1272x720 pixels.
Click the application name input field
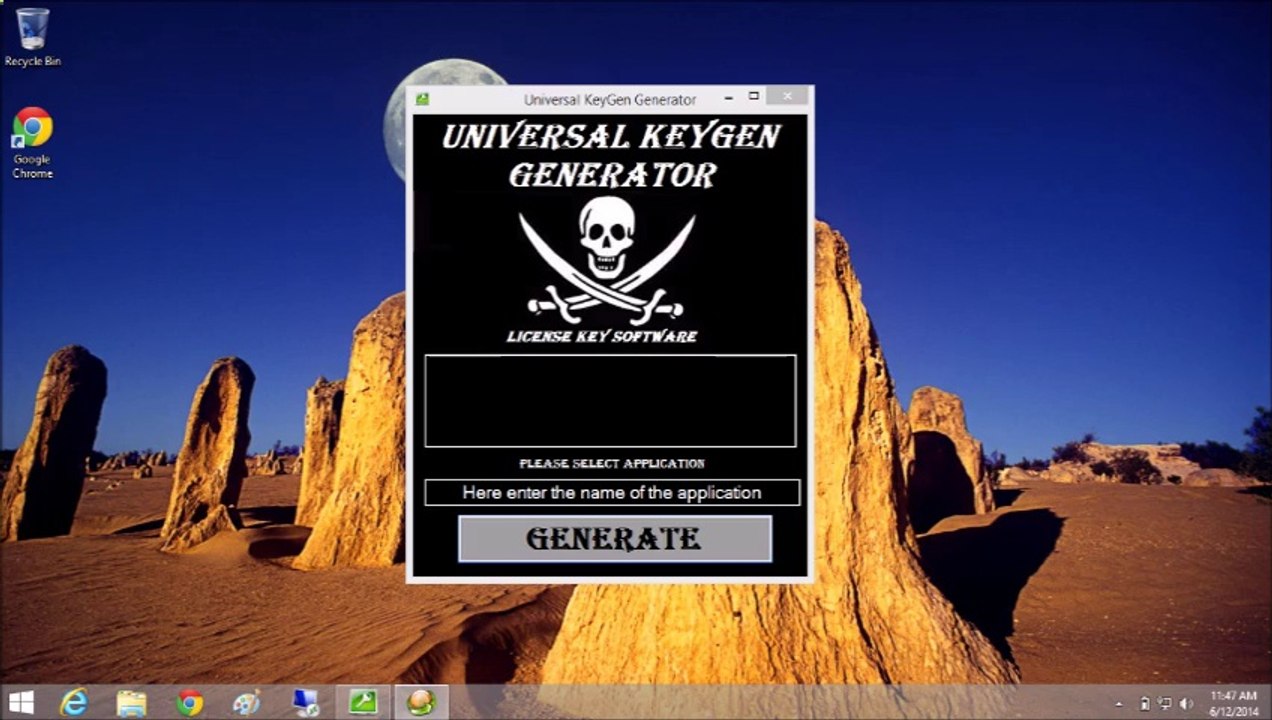click(x=612, y=493)
